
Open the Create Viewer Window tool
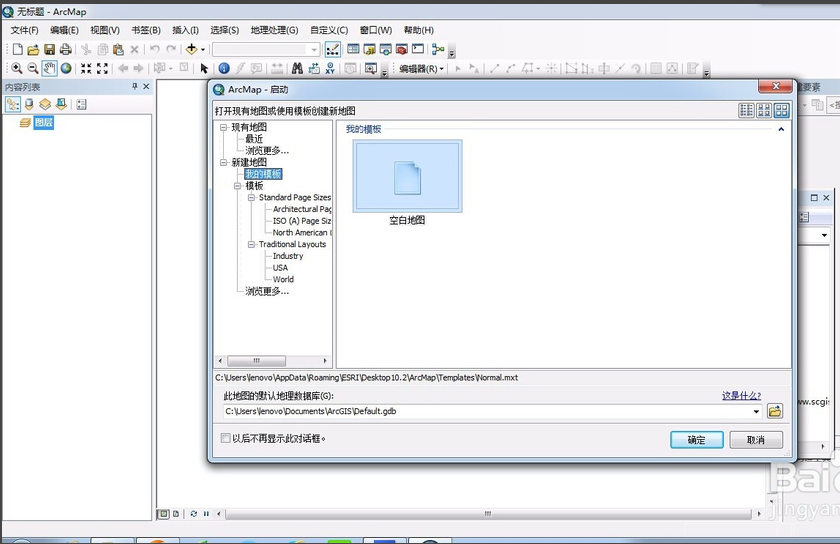click(371, 68)
